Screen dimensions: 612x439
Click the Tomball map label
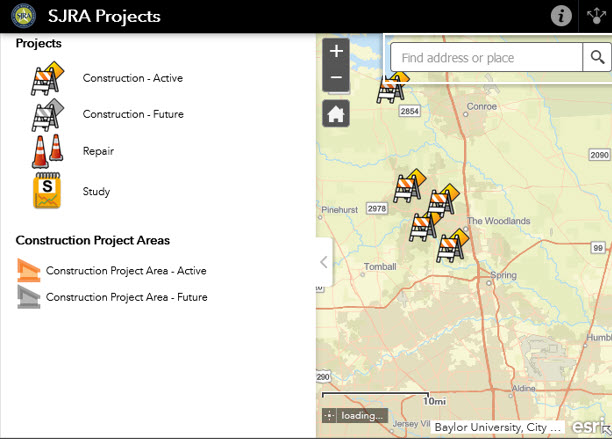tap(380, 267)
